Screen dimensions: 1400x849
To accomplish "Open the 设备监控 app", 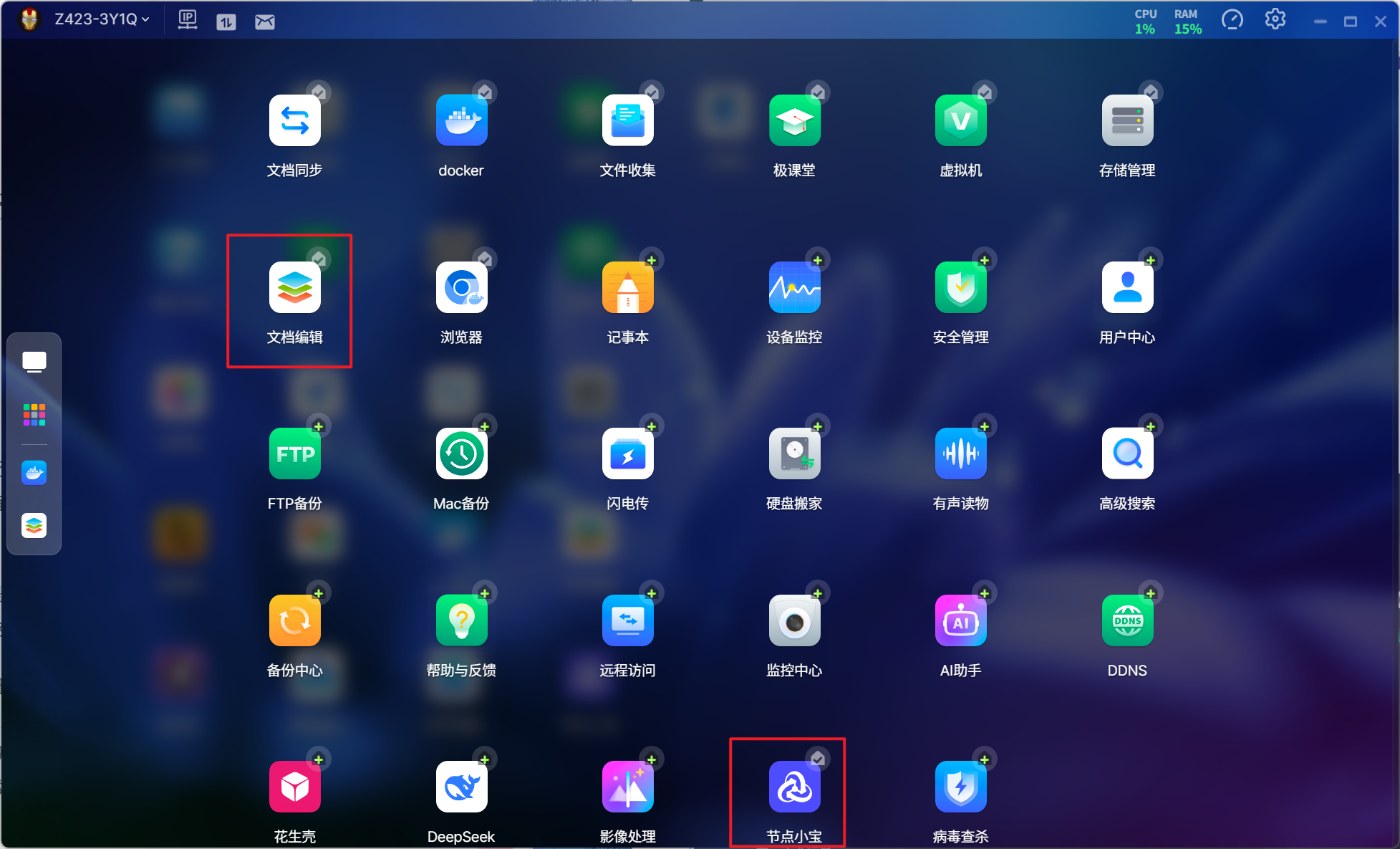I will click(794, 287).
